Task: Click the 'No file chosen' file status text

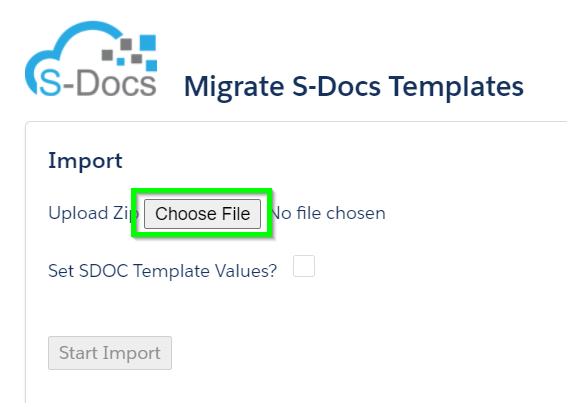Action: [x=328, y=213]
